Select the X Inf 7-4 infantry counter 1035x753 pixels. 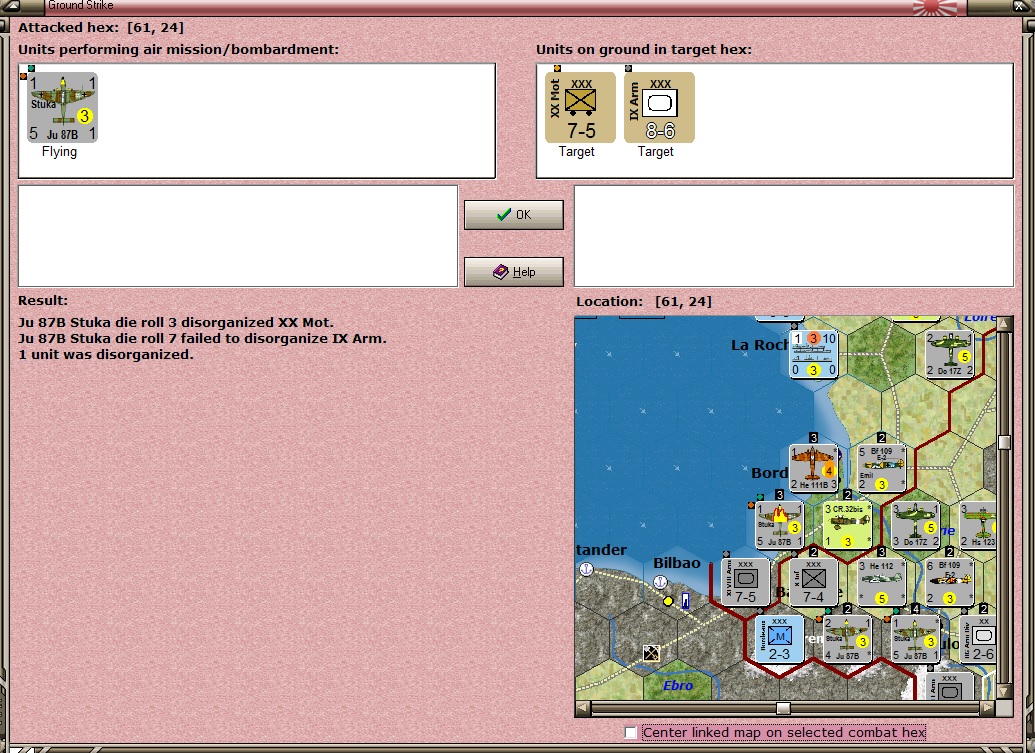[814, 581]
